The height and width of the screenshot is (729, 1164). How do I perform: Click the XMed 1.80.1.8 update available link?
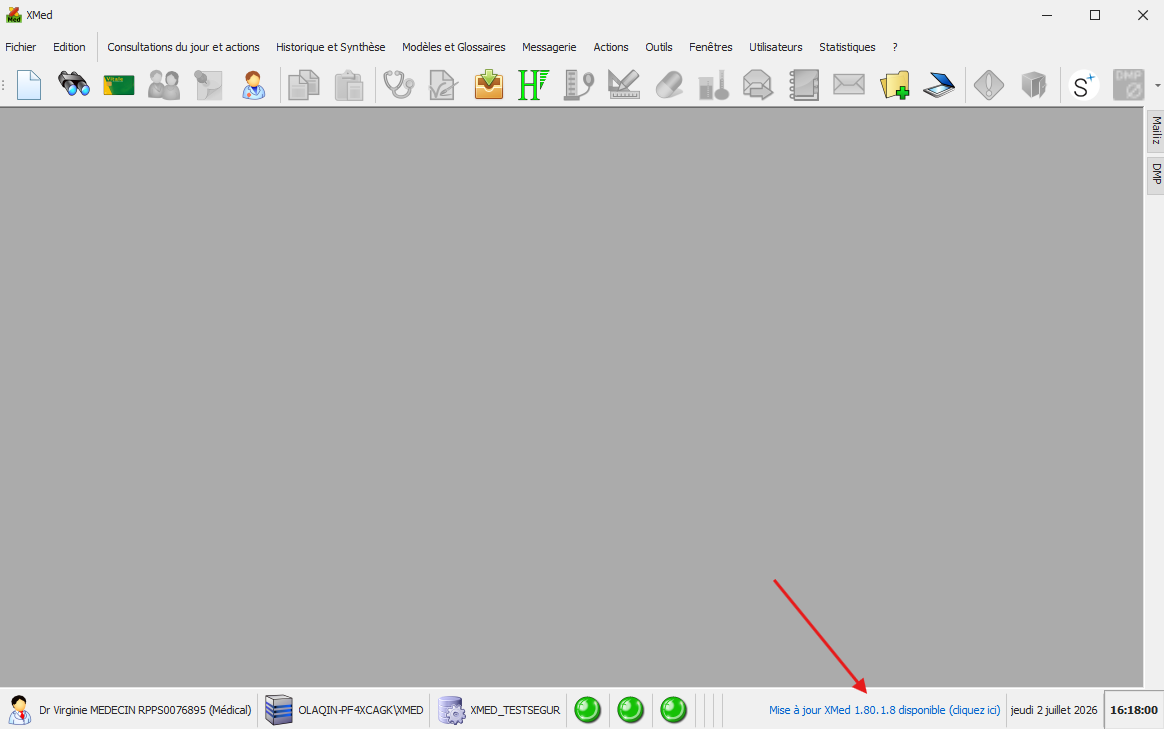pyautogui.click(x=884, y=710)
